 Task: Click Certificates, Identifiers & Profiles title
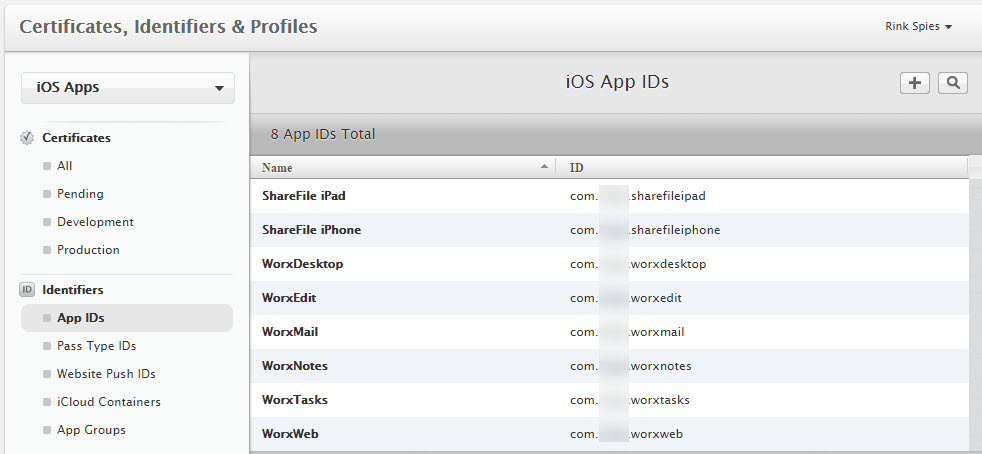[168, 27]
